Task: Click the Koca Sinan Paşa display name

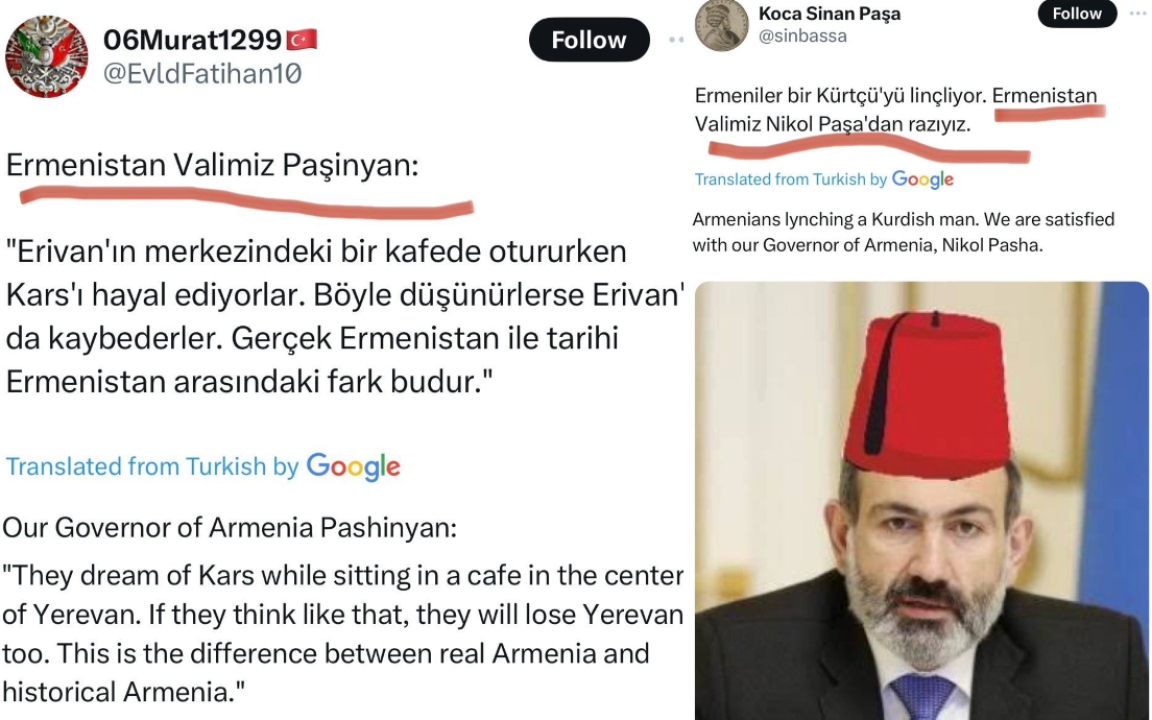Action: point(829,14)
